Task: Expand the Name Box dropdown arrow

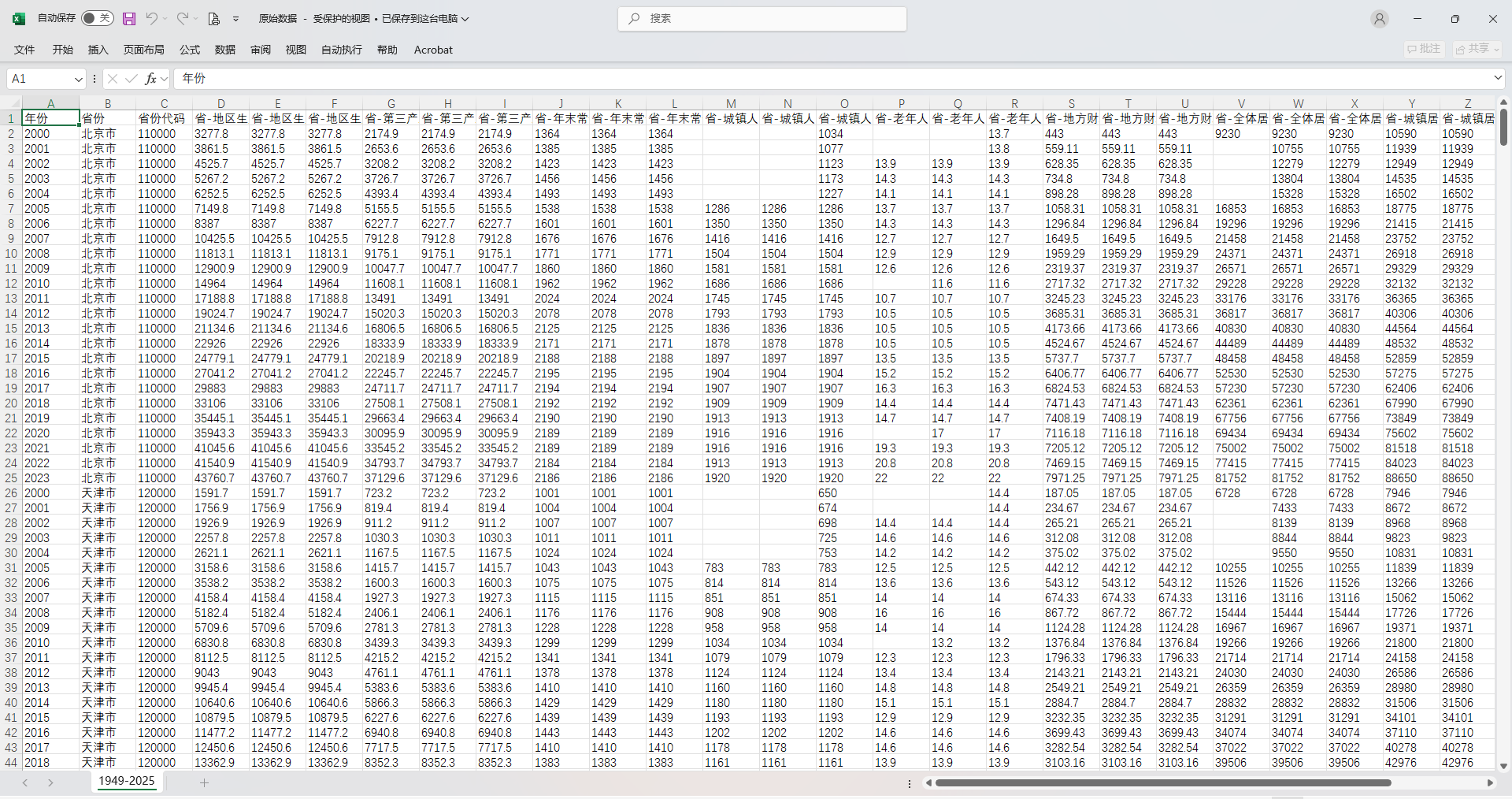Action: 78,79
